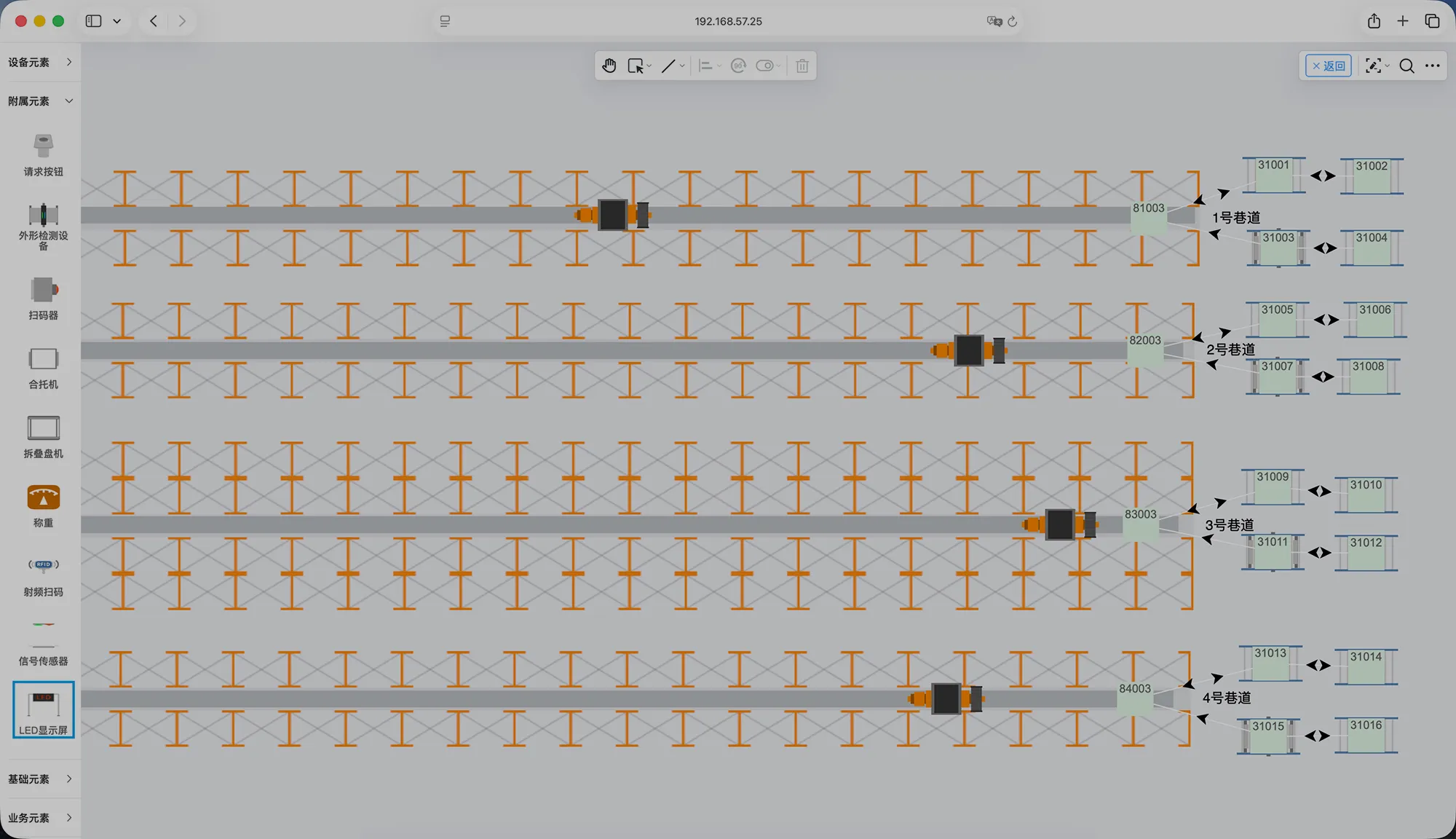Select conveyor 31010
1456x839 pixels.
(1366, 495)
